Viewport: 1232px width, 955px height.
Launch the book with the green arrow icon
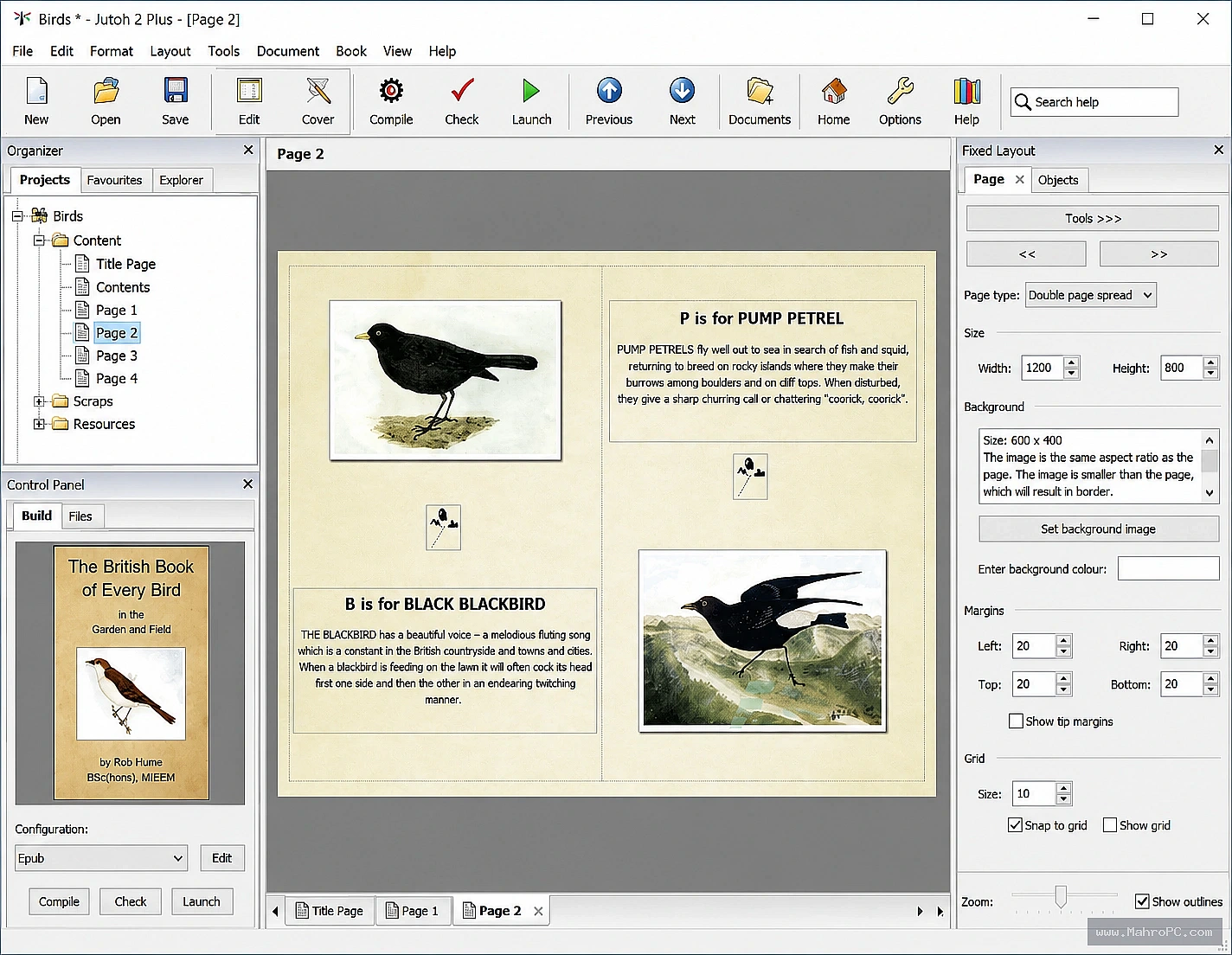tap(531, 91)
